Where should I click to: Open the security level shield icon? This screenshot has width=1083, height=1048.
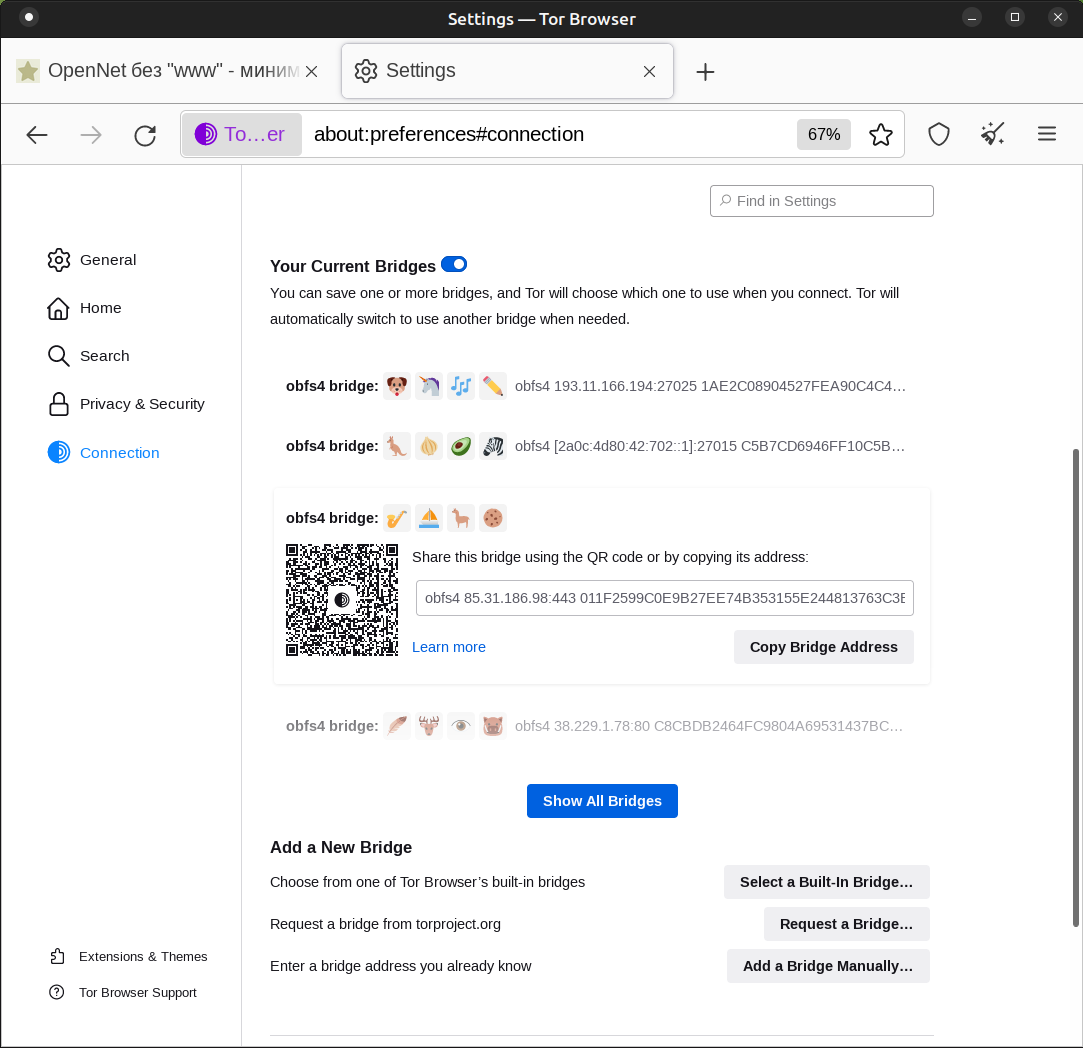938,134
